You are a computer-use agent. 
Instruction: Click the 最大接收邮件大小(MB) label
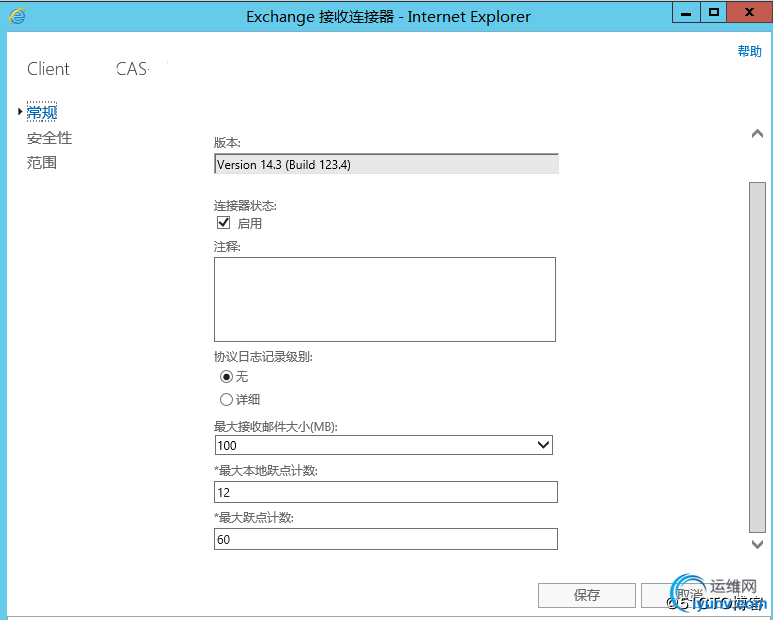276,426
